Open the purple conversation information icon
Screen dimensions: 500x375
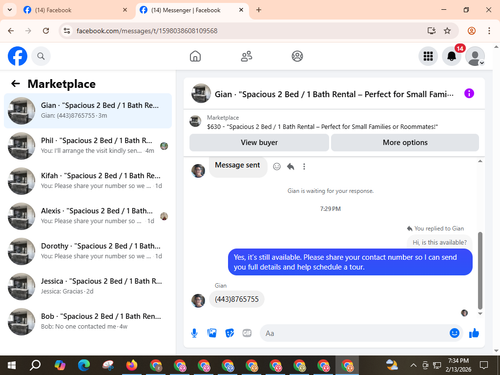[469, 93]
